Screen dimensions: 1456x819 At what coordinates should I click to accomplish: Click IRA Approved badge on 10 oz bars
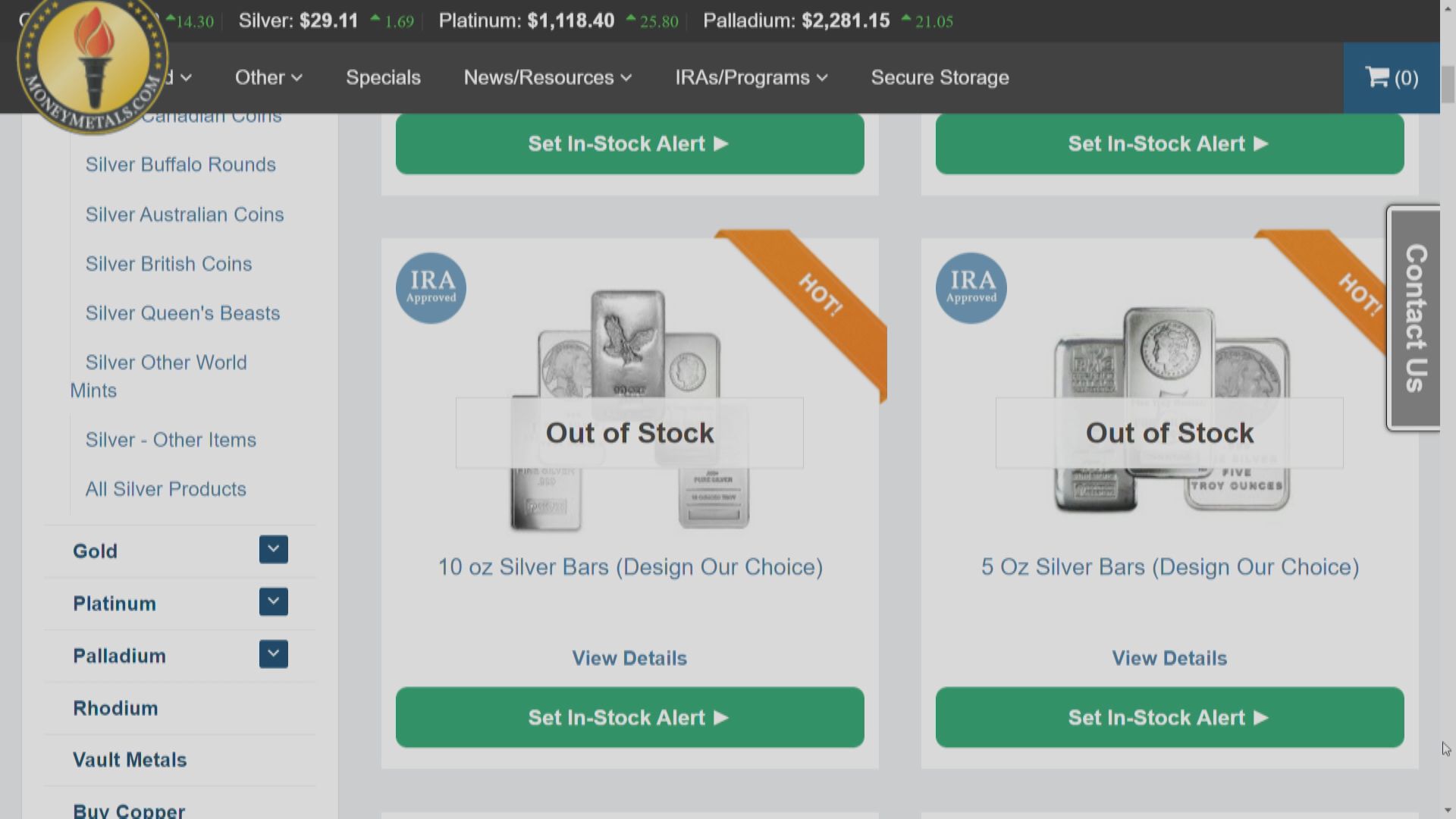pos(431,288)
